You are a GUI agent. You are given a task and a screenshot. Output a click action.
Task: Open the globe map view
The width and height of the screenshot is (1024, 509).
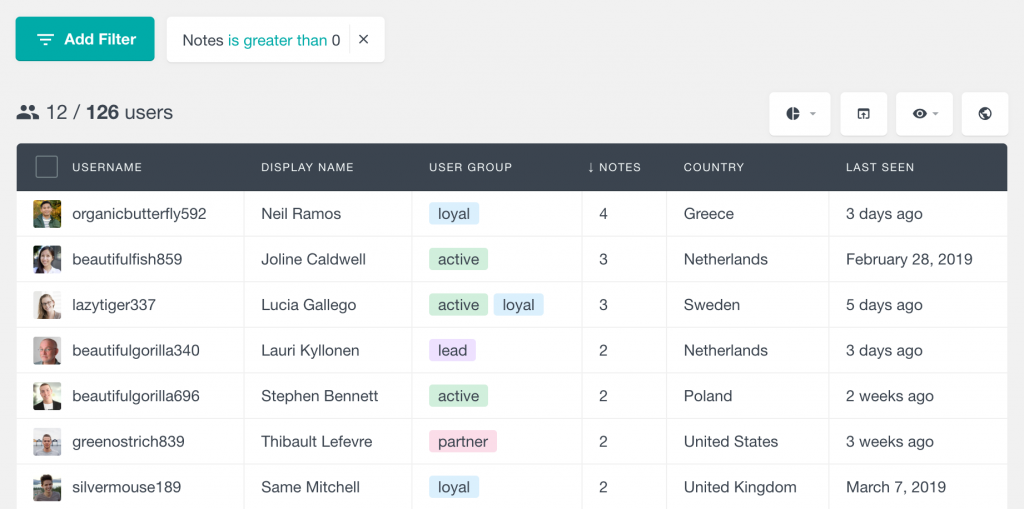coord(985,114)
